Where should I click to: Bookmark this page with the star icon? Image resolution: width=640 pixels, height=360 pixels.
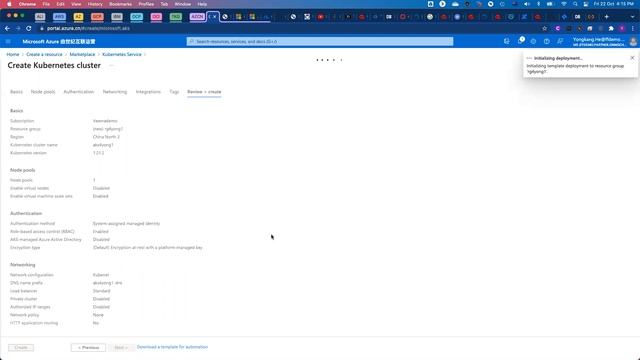click(x=544, y=29)
